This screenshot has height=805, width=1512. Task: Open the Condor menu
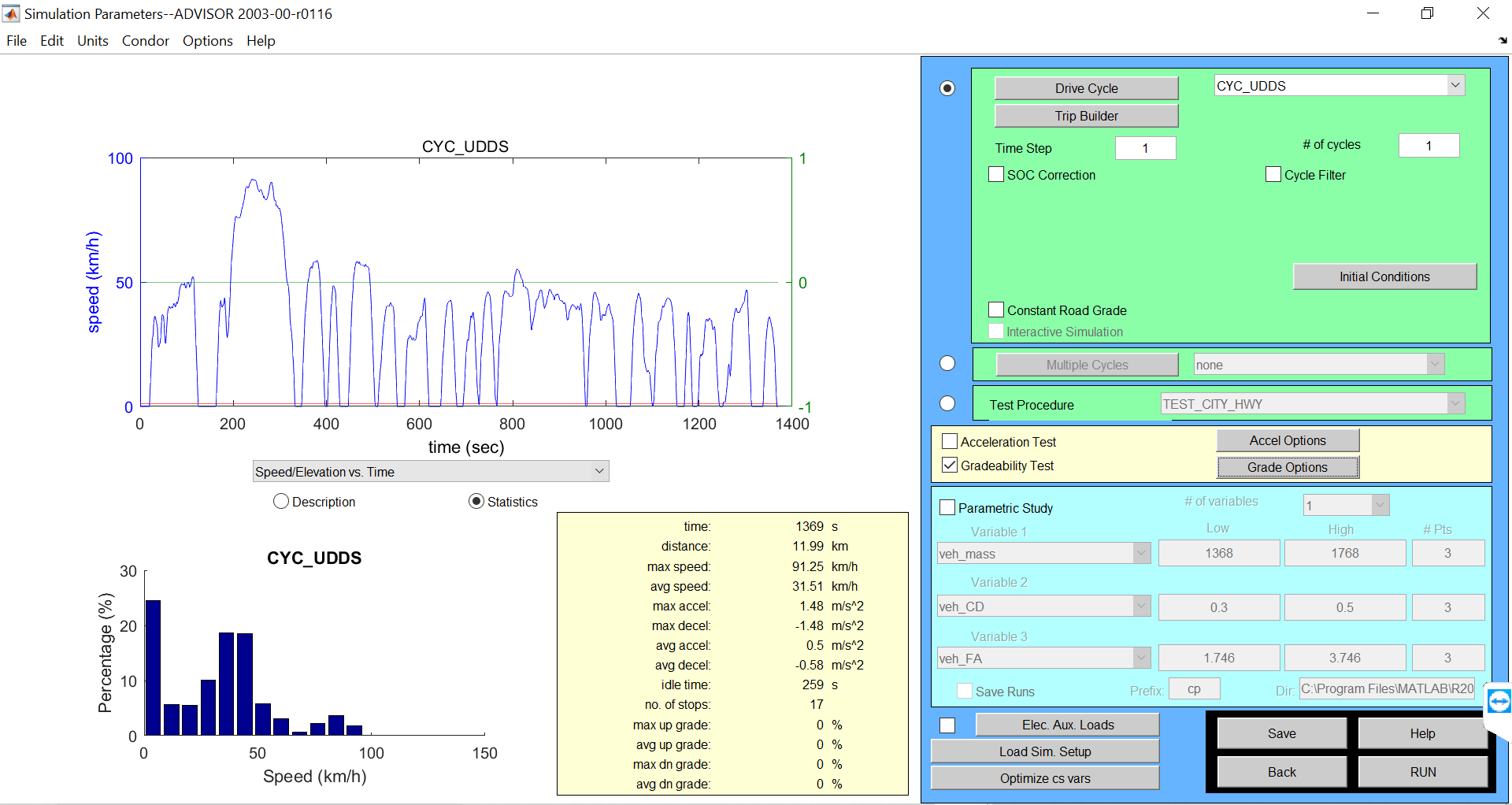click(x=145, y=40)
